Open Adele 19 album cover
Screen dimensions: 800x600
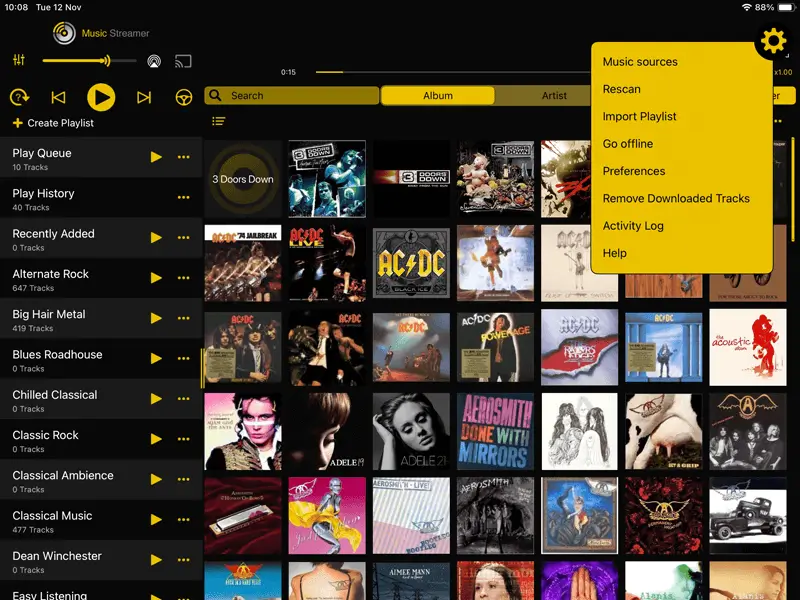(327, 431)
